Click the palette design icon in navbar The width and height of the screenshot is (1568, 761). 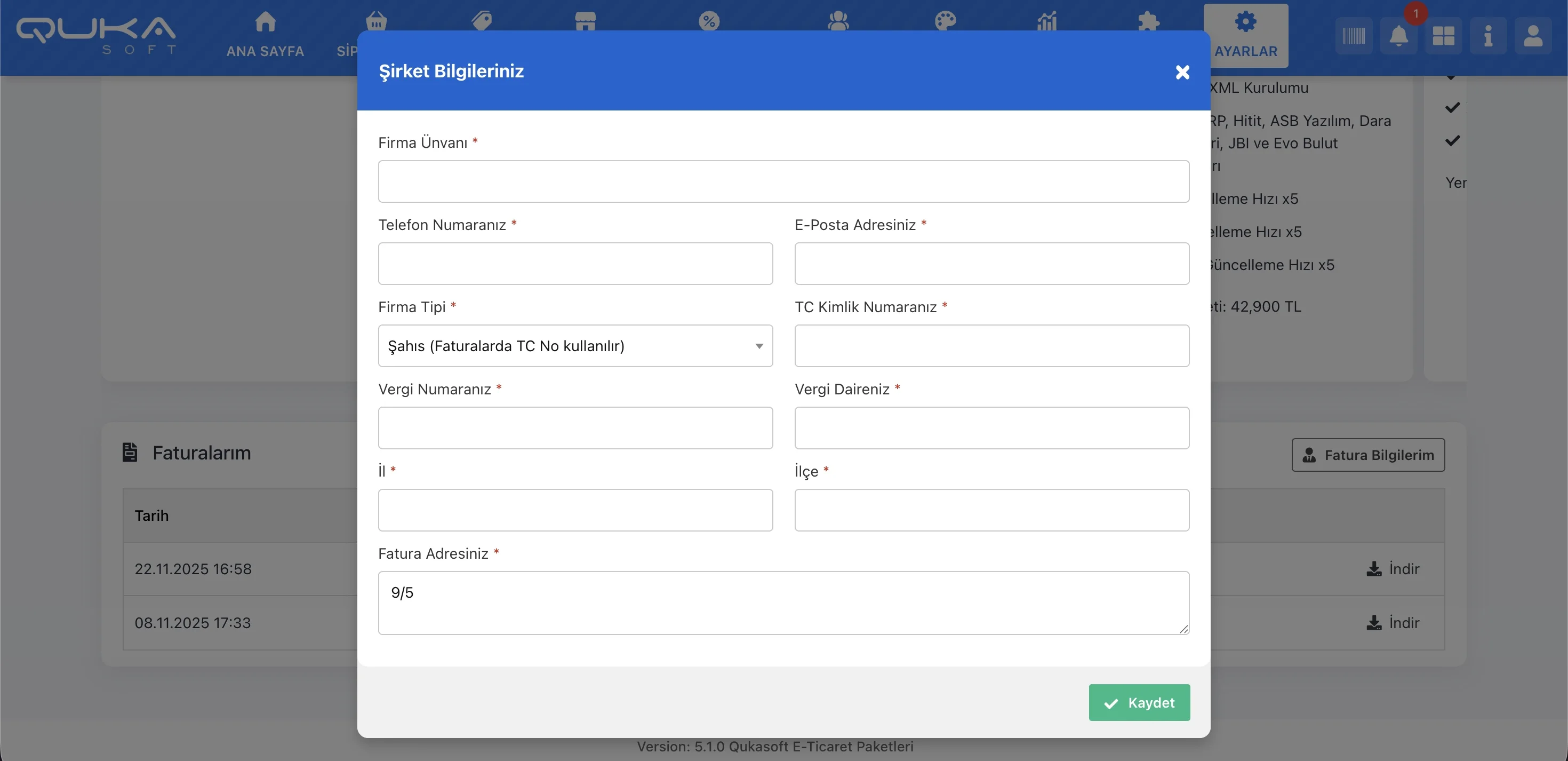pos(945,21)
